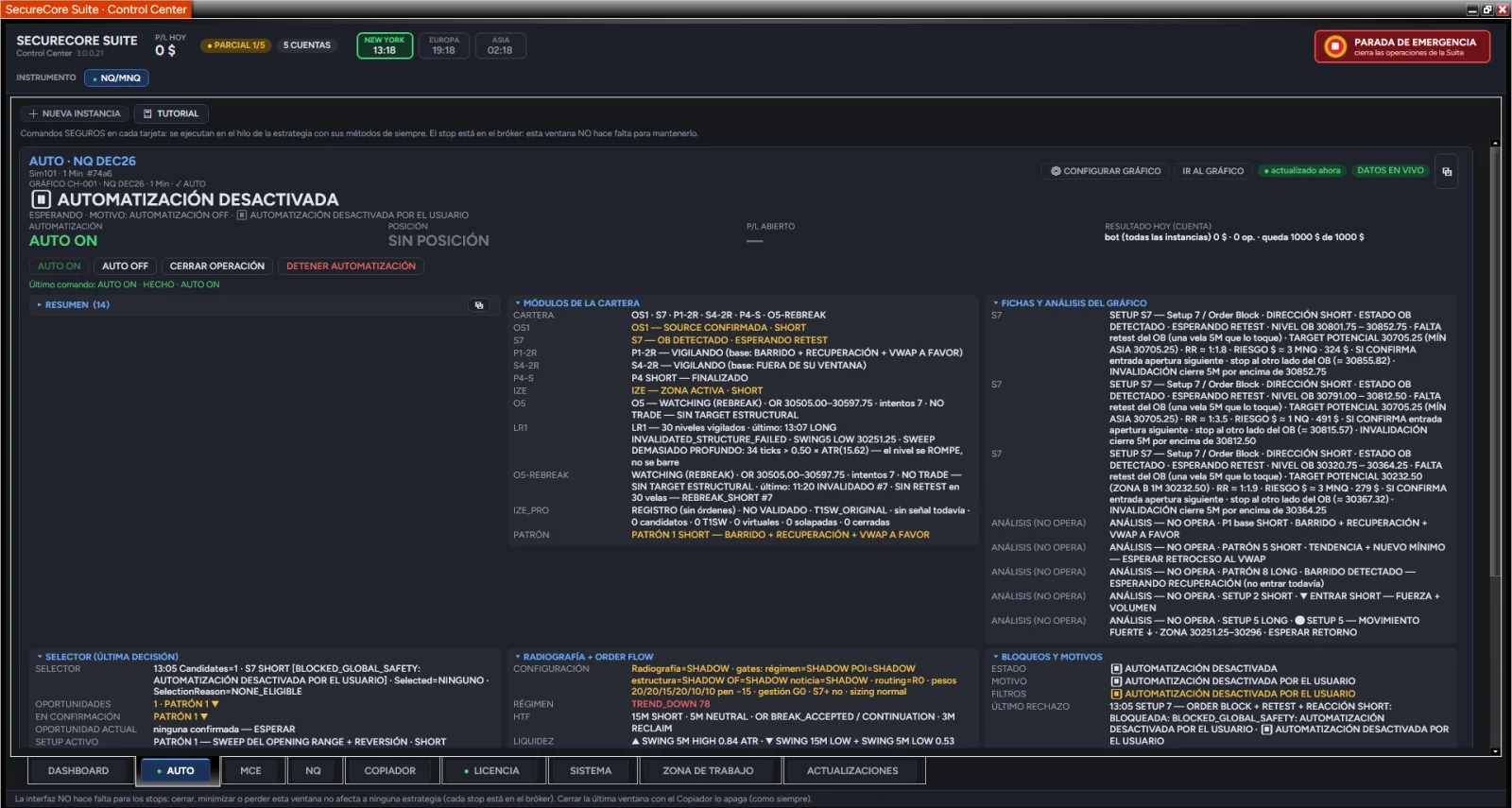Click the PARCIAL 1/5 status badge

236,45
